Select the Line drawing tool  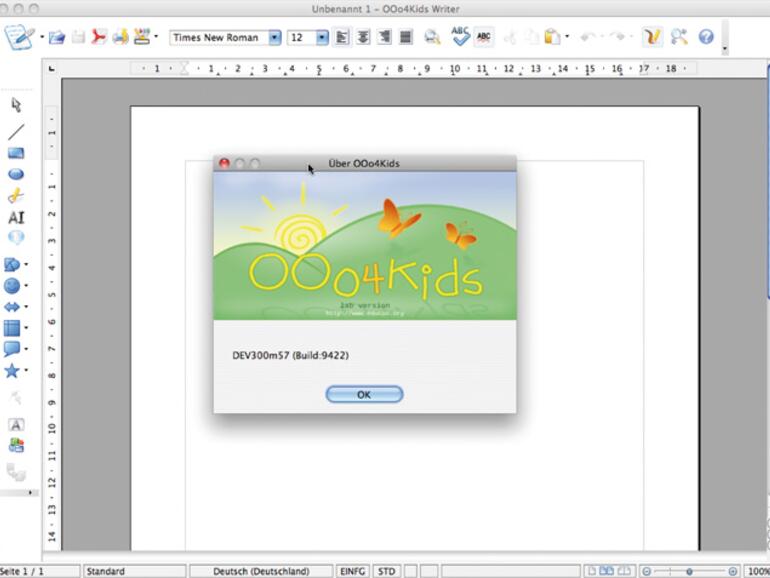[16, 132]
